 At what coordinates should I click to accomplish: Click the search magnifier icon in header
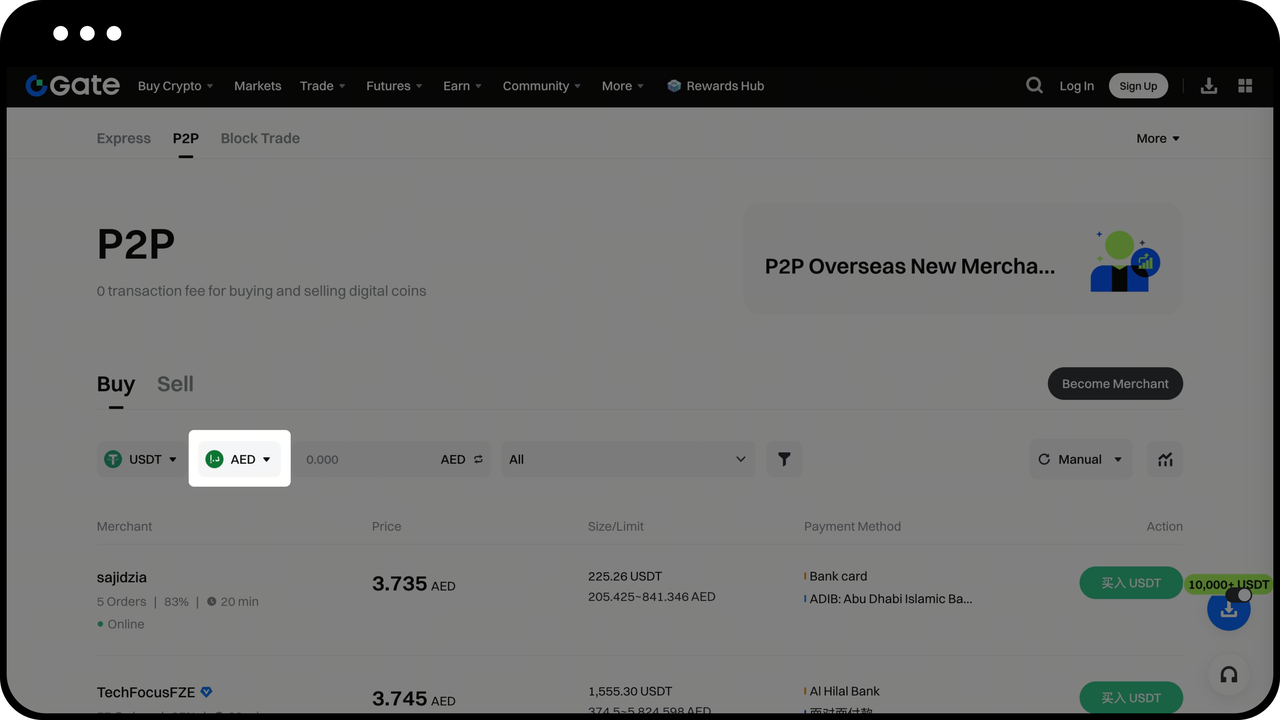[x=1034, y=86]
